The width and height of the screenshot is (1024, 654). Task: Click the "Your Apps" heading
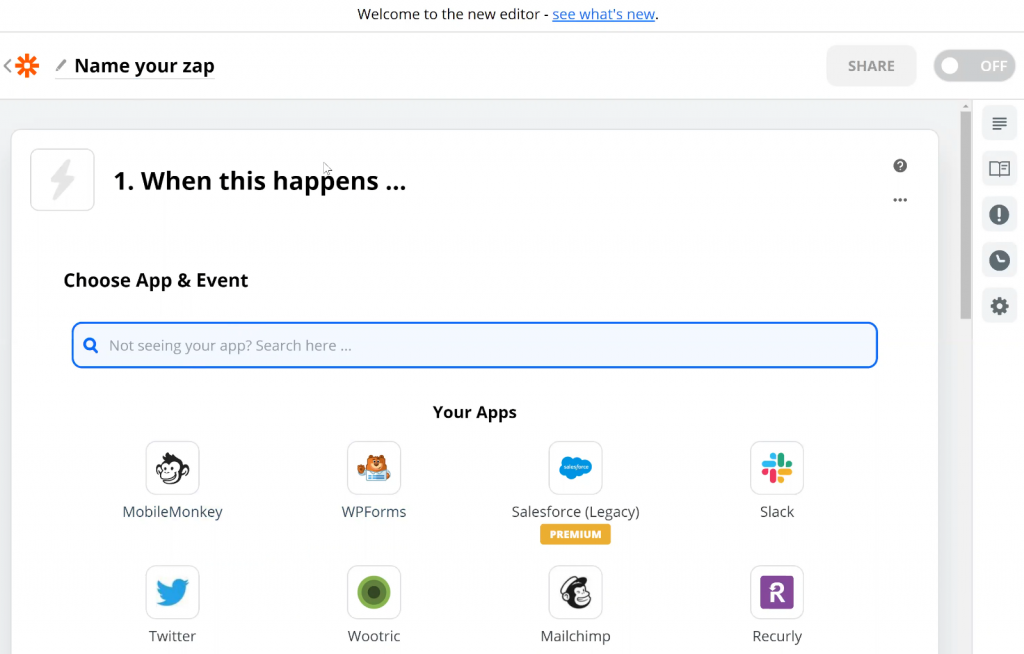(x=475, y=412)
